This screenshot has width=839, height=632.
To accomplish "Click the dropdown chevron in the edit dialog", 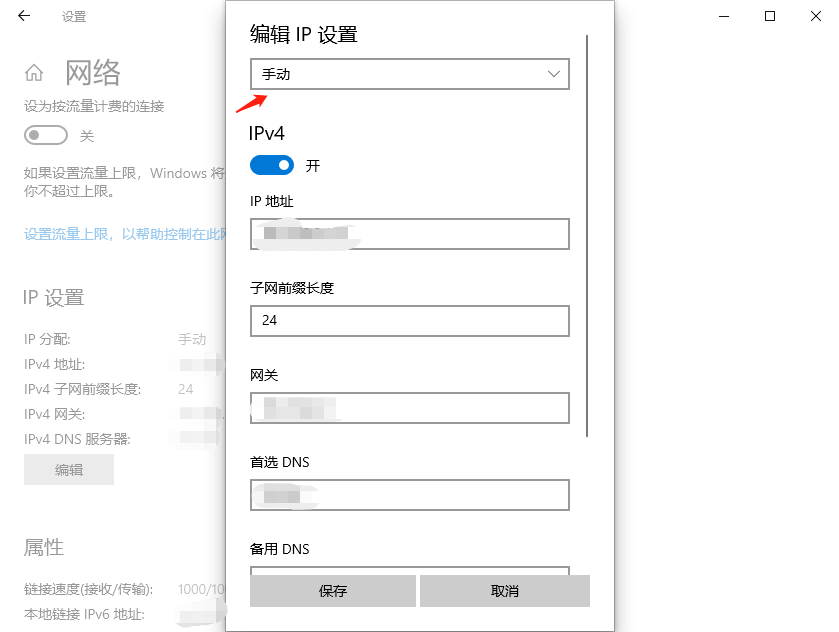I will 552,74.
